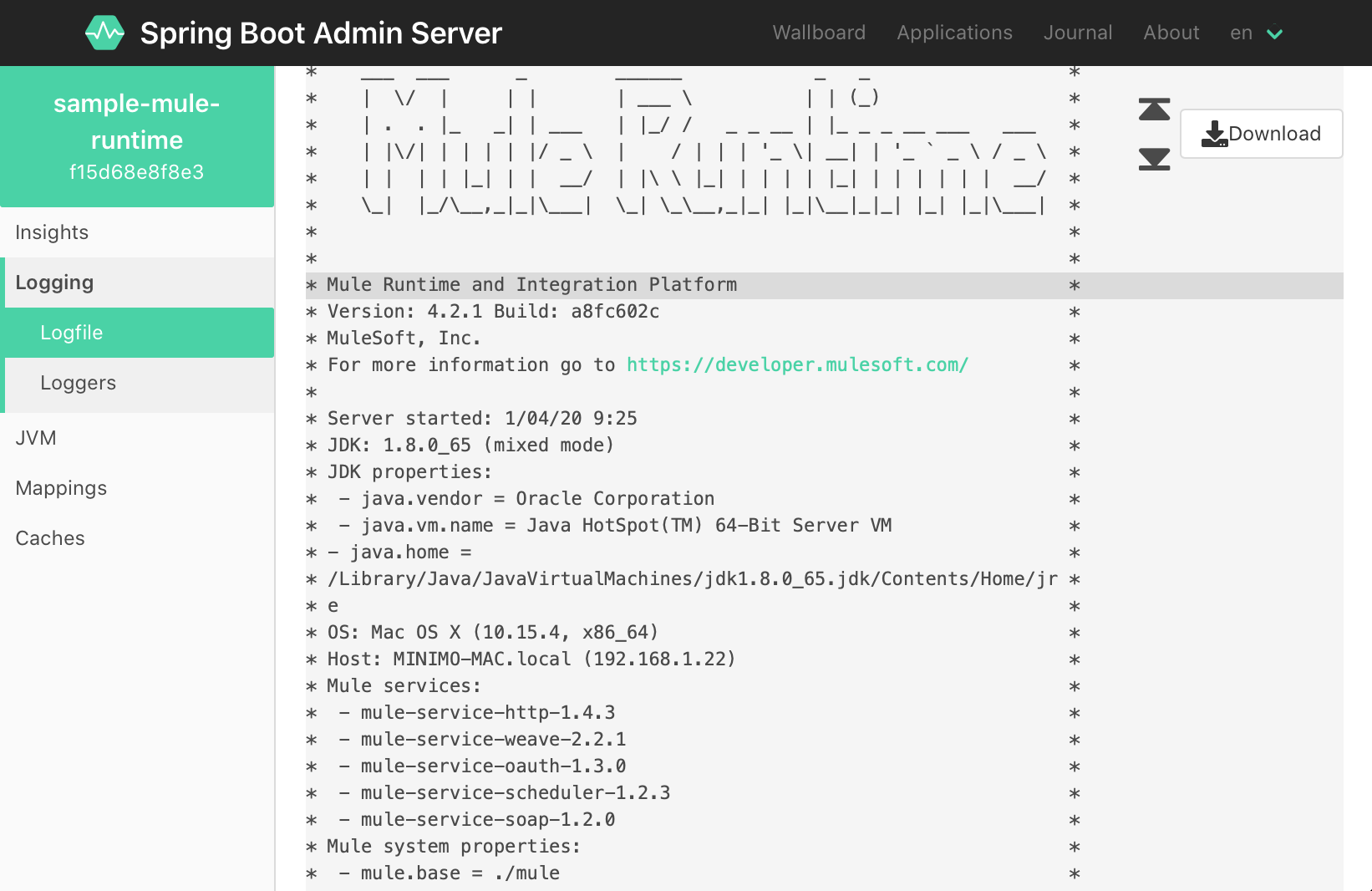Click the chevron next to en
The image size is (1372, 891).
tap(1274, 34)
